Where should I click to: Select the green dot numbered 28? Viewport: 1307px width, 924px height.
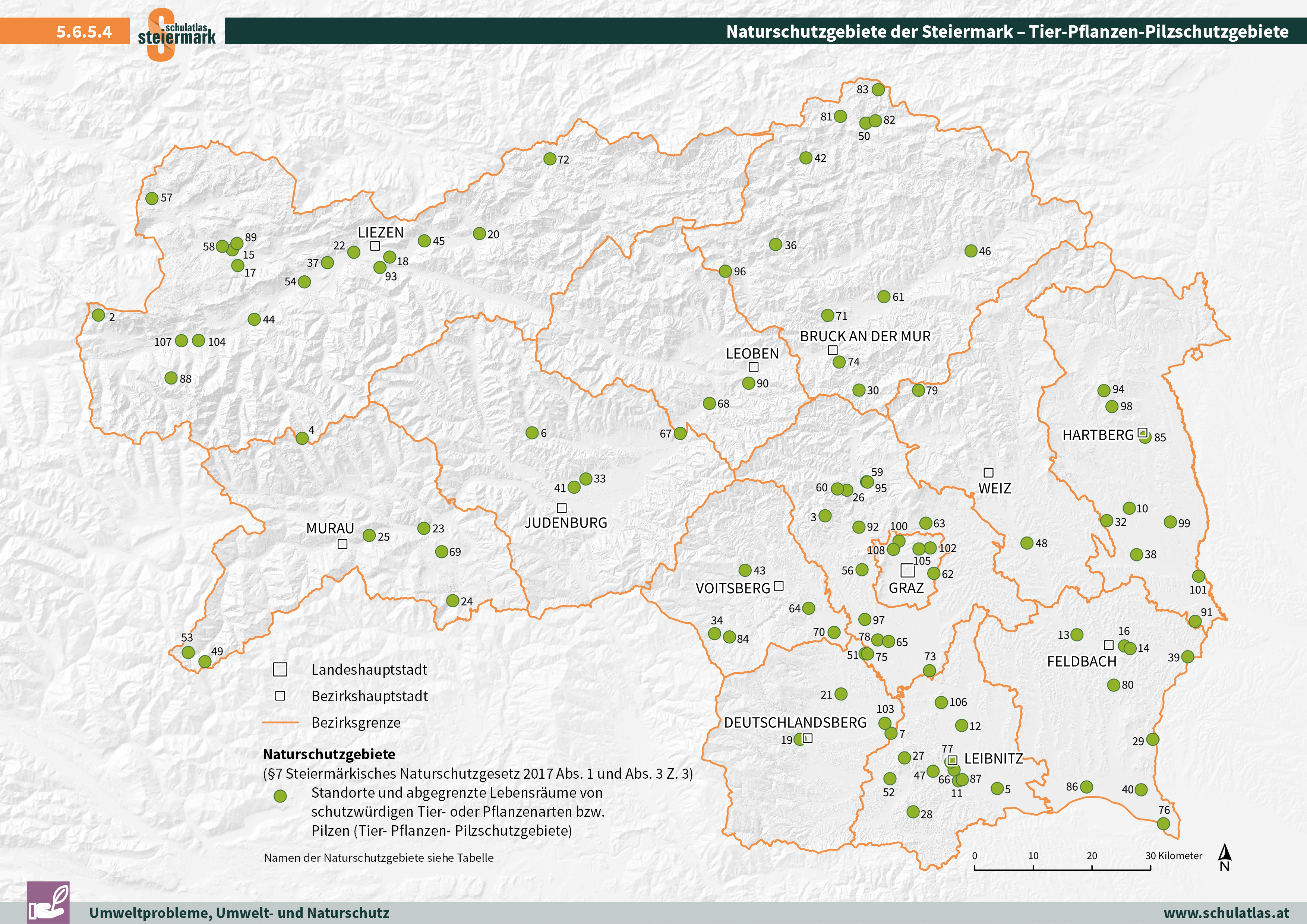coord(913,811)
